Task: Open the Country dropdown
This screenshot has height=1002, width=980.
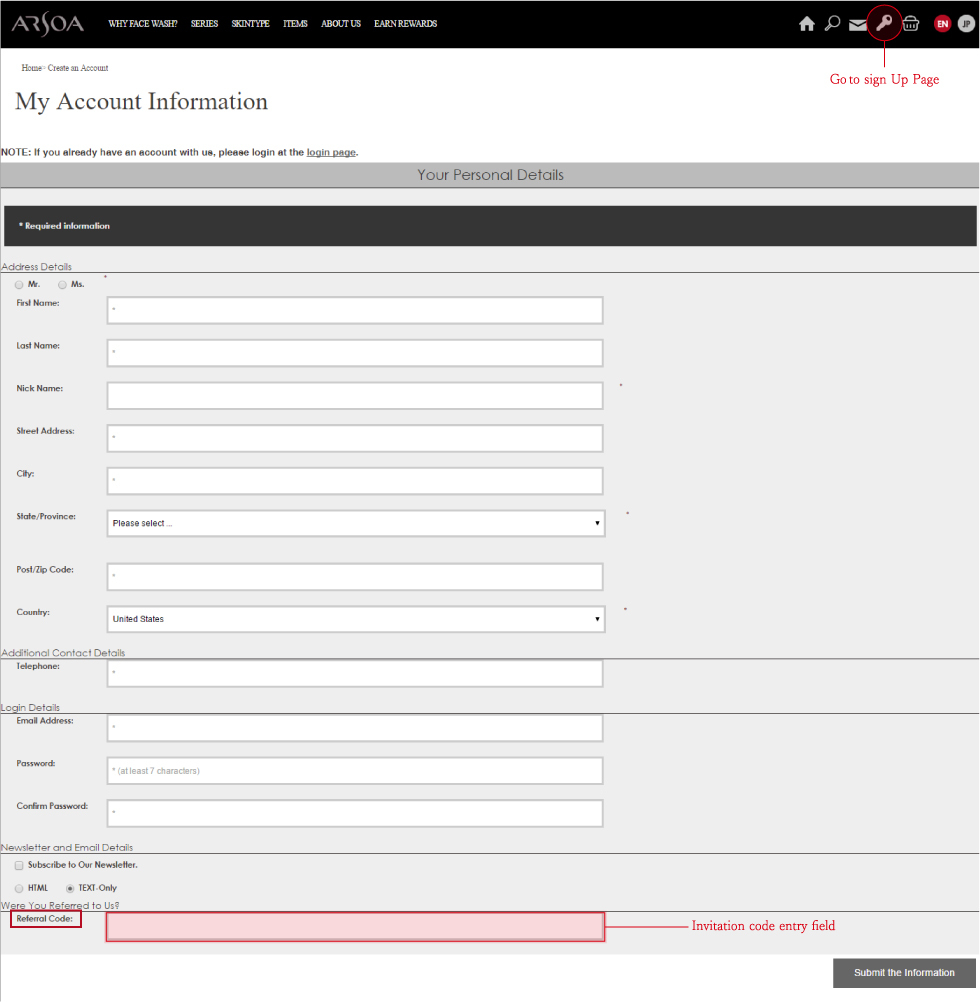Action: 356,619
